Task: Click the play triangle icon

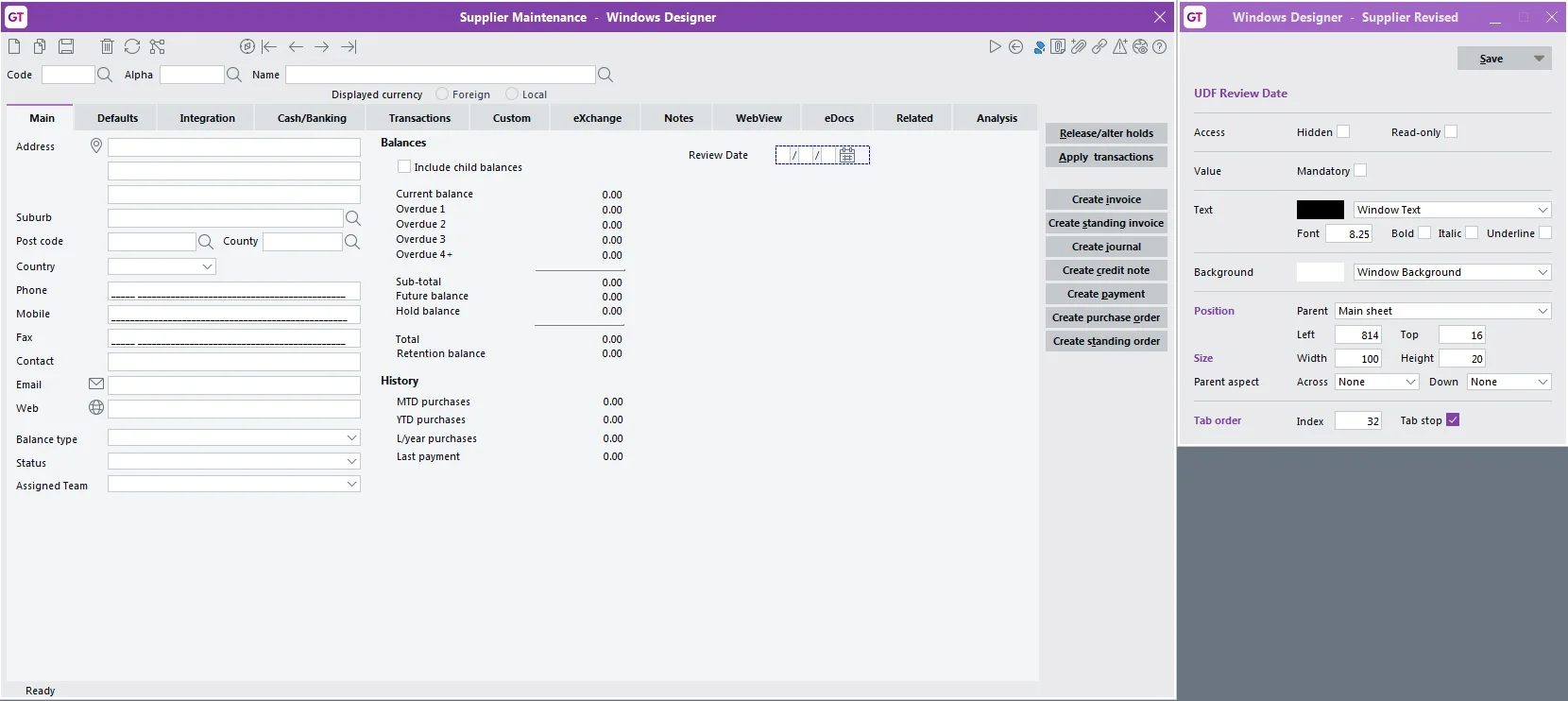Action: 995,46
